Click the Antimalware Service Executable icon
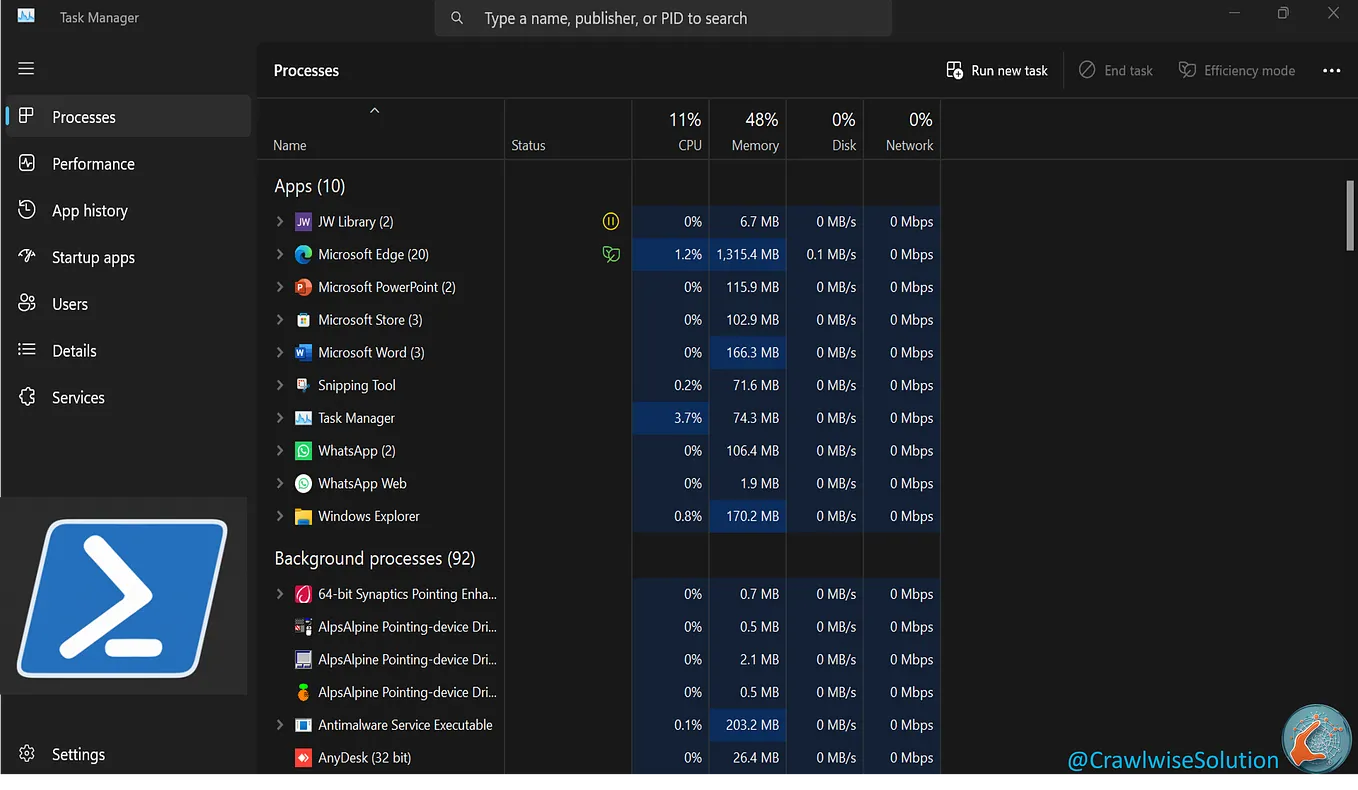Screen dimensions: 1358x790 tap(303, 725)
